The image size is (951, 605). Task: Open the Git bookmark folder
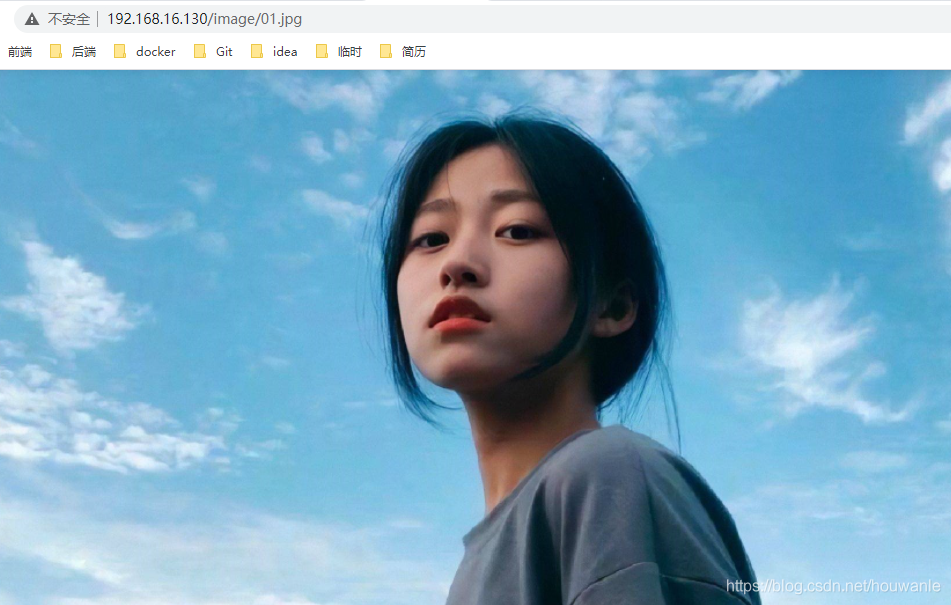pyautogui.click(x=213, y=52)
